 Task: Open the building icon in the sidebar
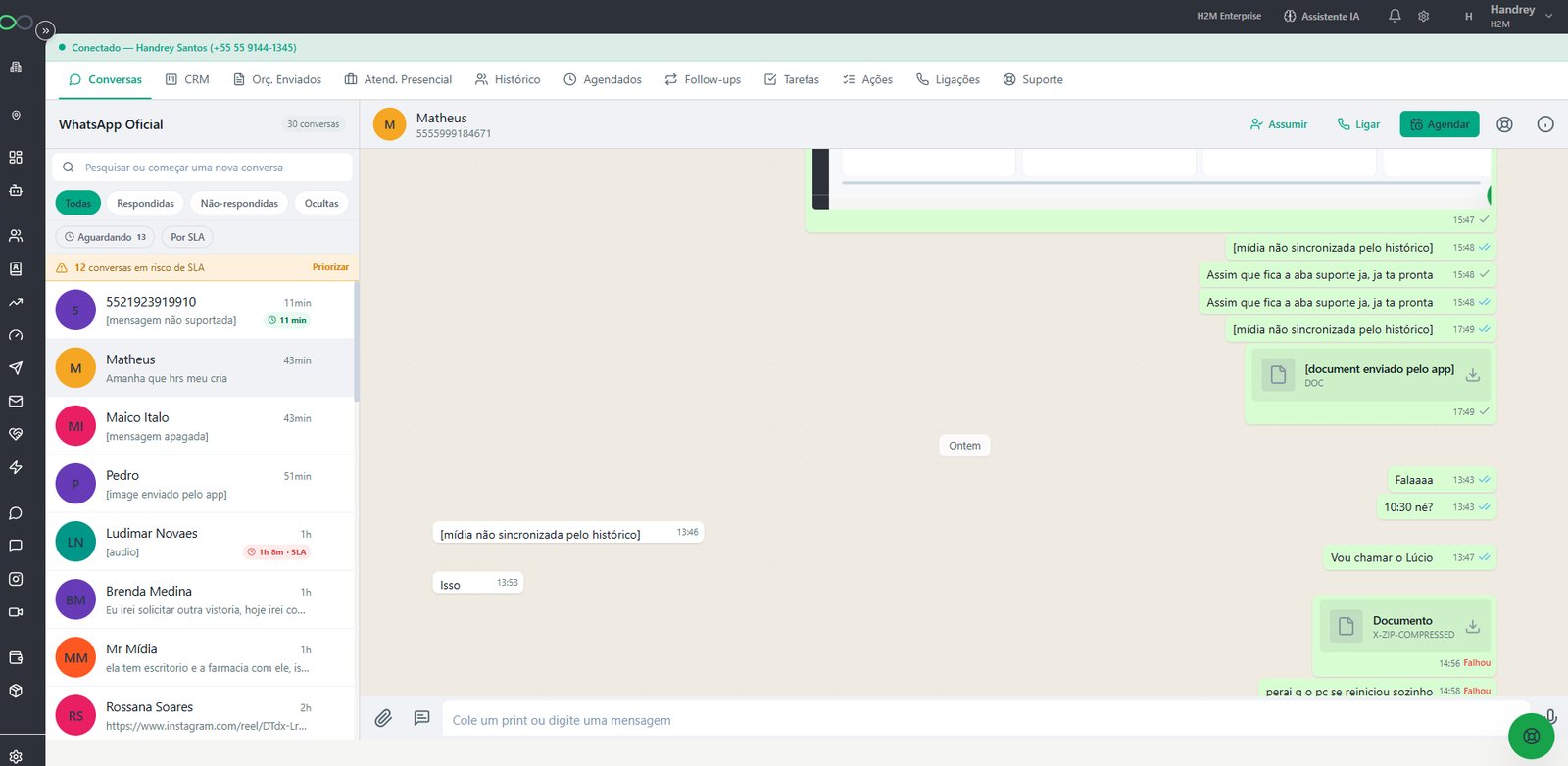pos(16,68)
